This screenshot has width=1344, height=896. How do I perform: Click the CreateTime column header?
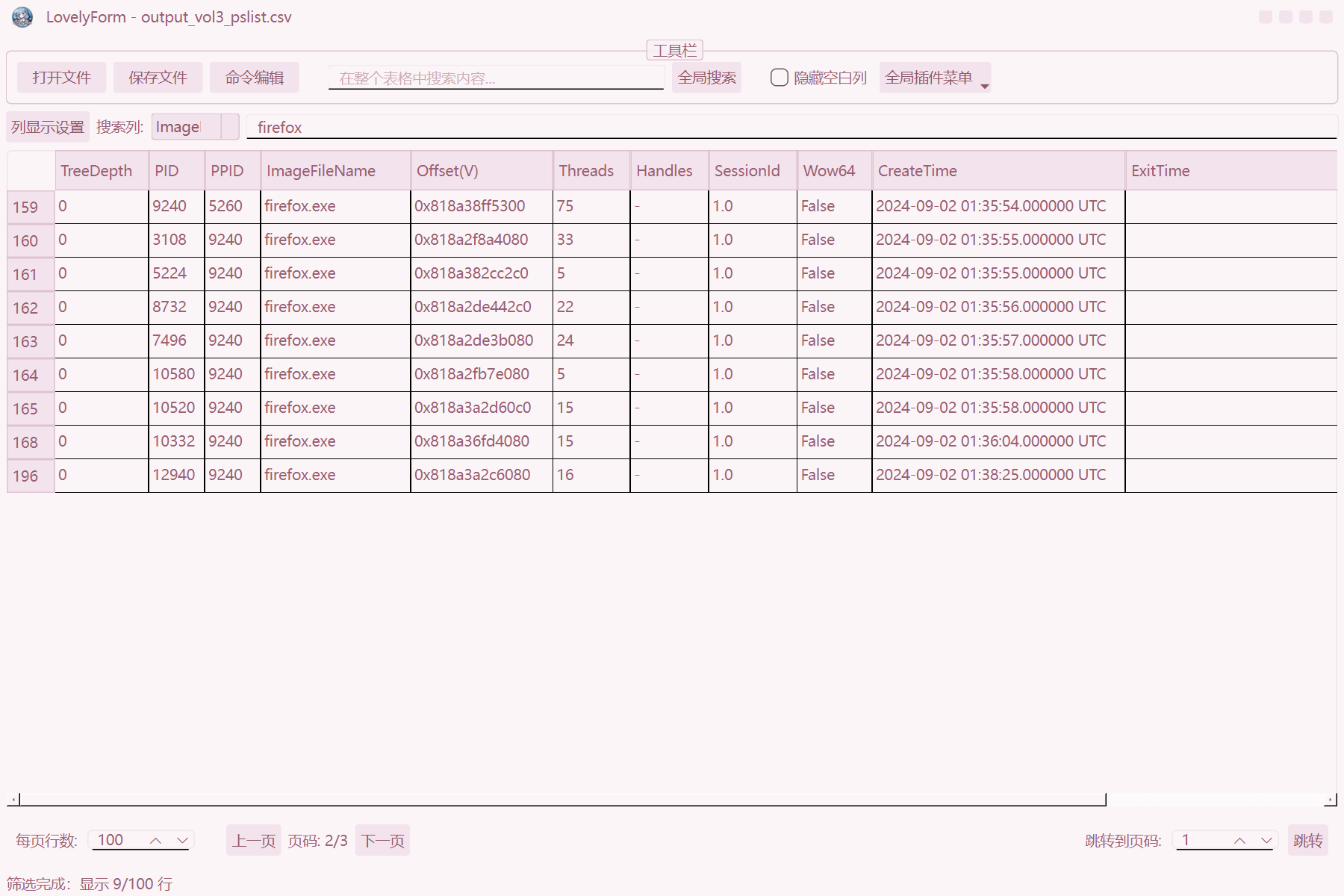998,171
